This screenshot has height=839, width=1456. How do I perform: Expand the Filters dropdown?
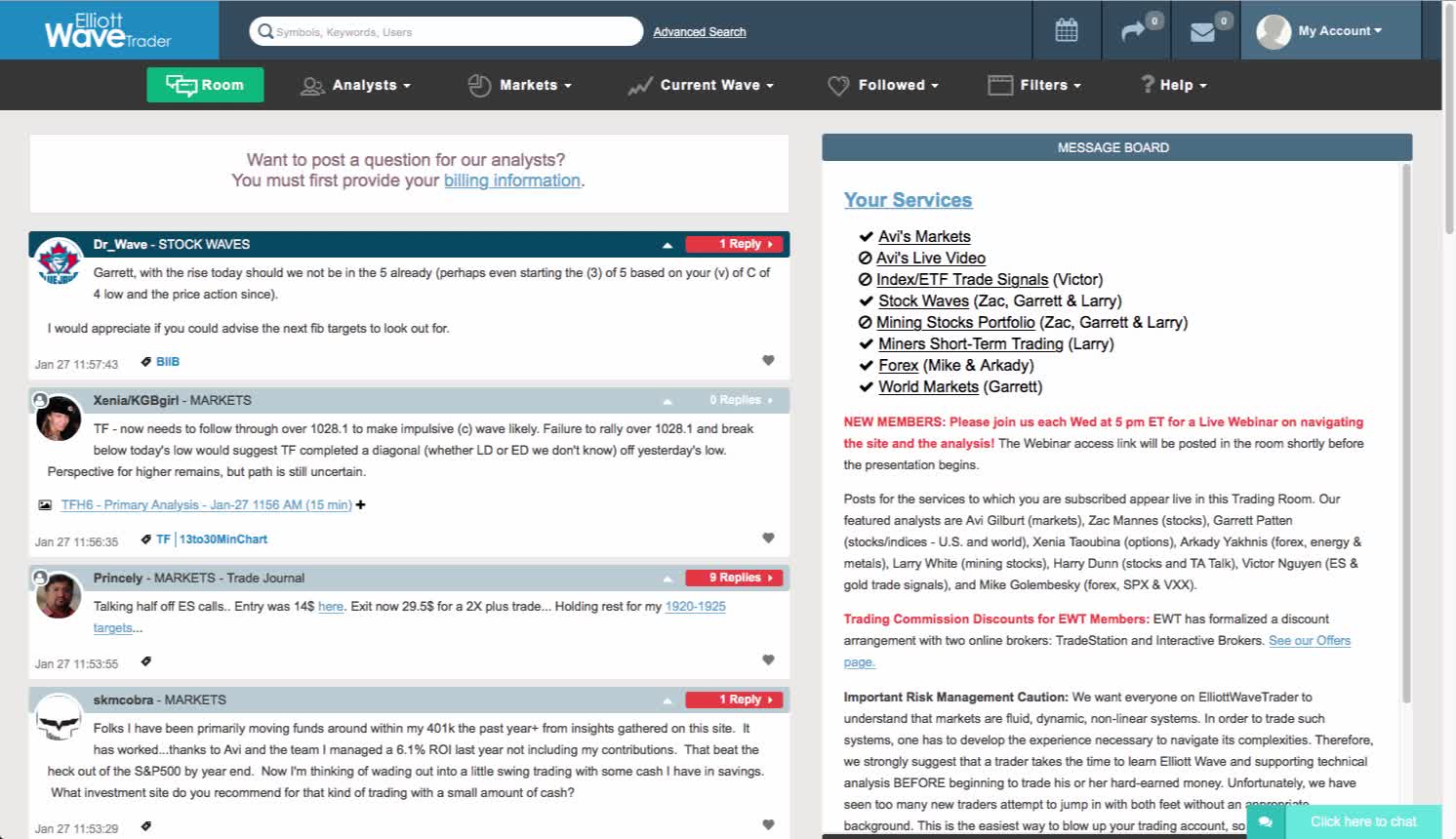(1034, 86)
